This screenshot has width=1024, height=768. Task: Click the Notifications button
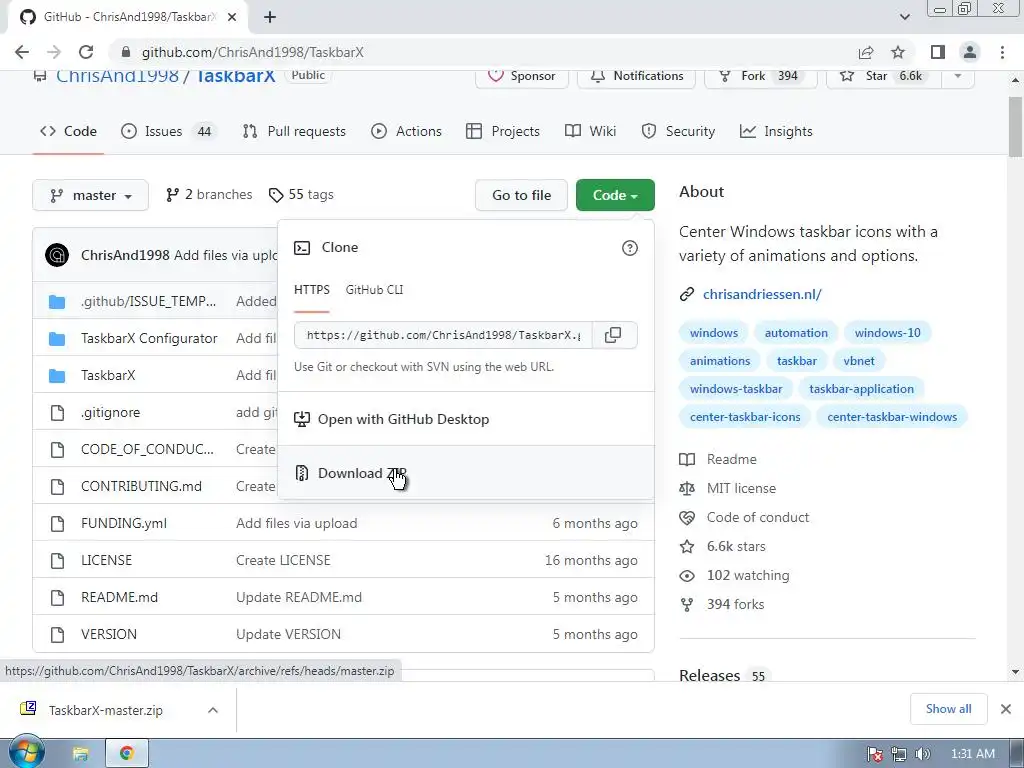click(636, 76)
